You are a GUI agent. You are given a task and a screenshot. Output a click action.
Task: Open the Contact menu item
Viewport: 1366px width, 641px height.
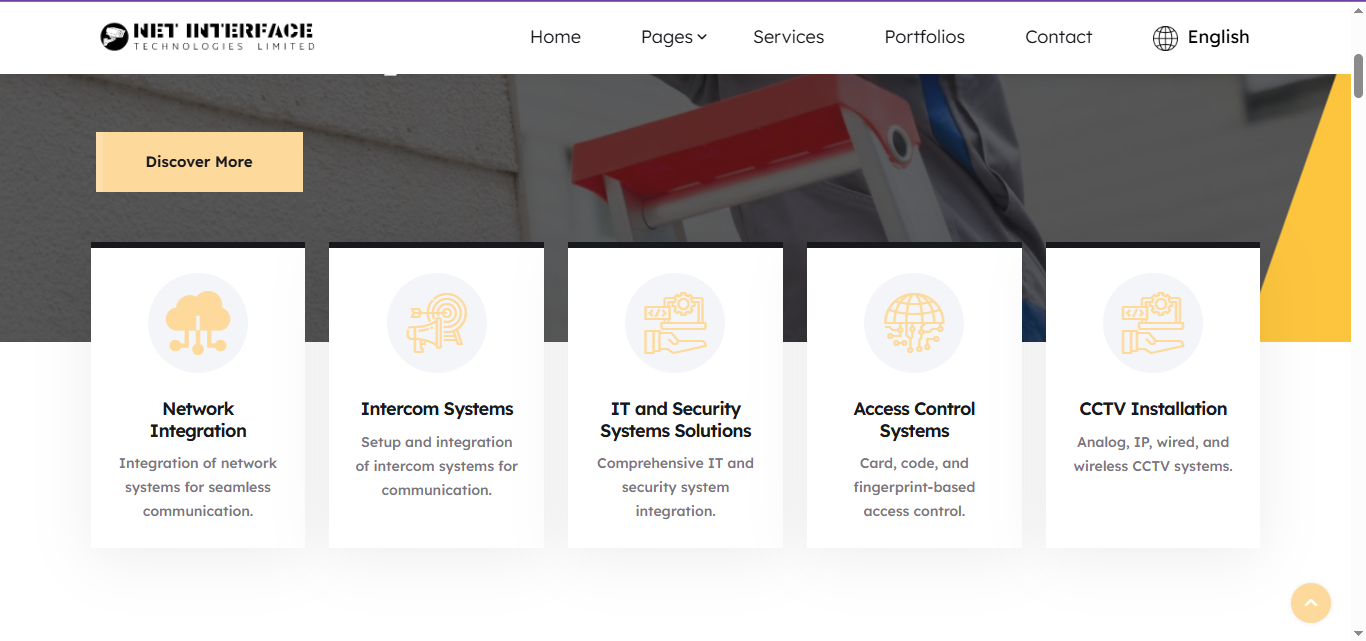pyautogui.click(x=1058, y=37)
